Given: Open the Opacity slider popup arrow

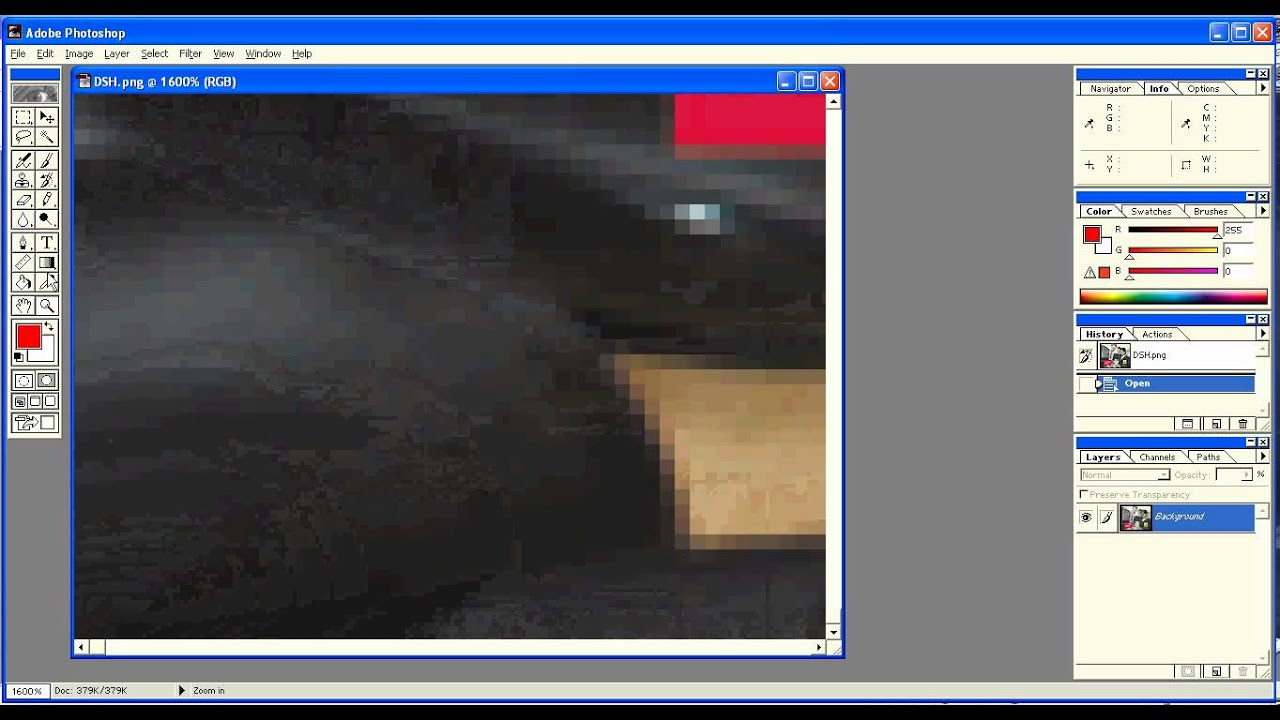Looking at the screenshot, I should click(1247, 475).
